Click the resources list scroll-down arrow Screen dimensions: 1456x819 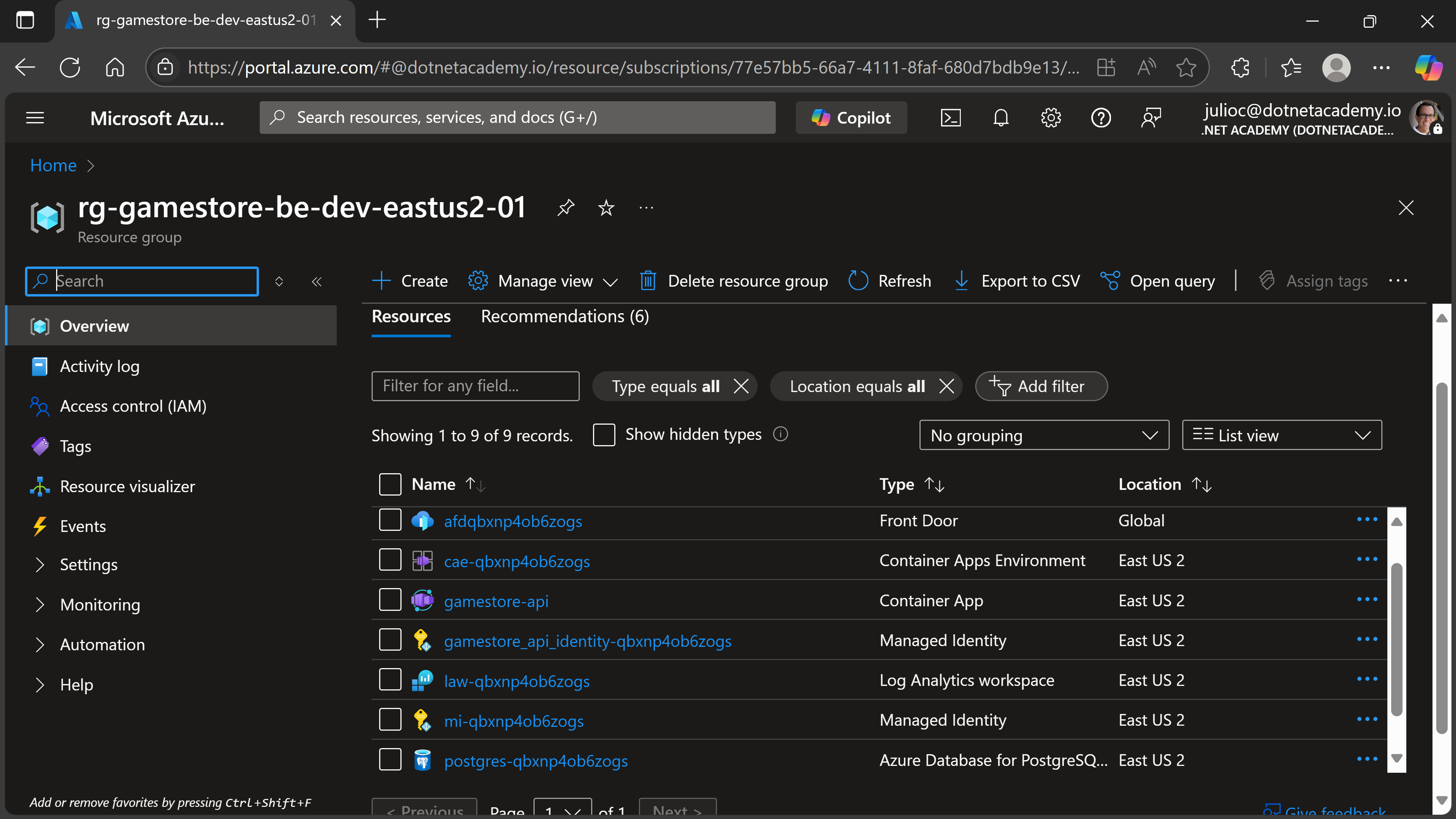click(1396, 758)
